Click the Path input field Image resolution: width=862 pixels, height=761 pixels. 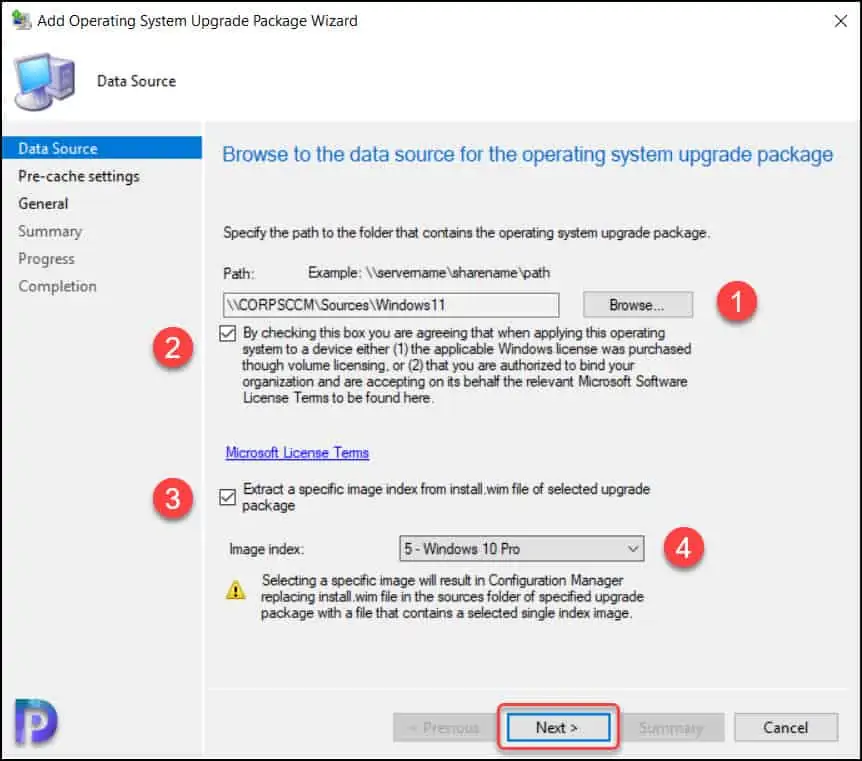pyautogui.click(x=391, y=305)
